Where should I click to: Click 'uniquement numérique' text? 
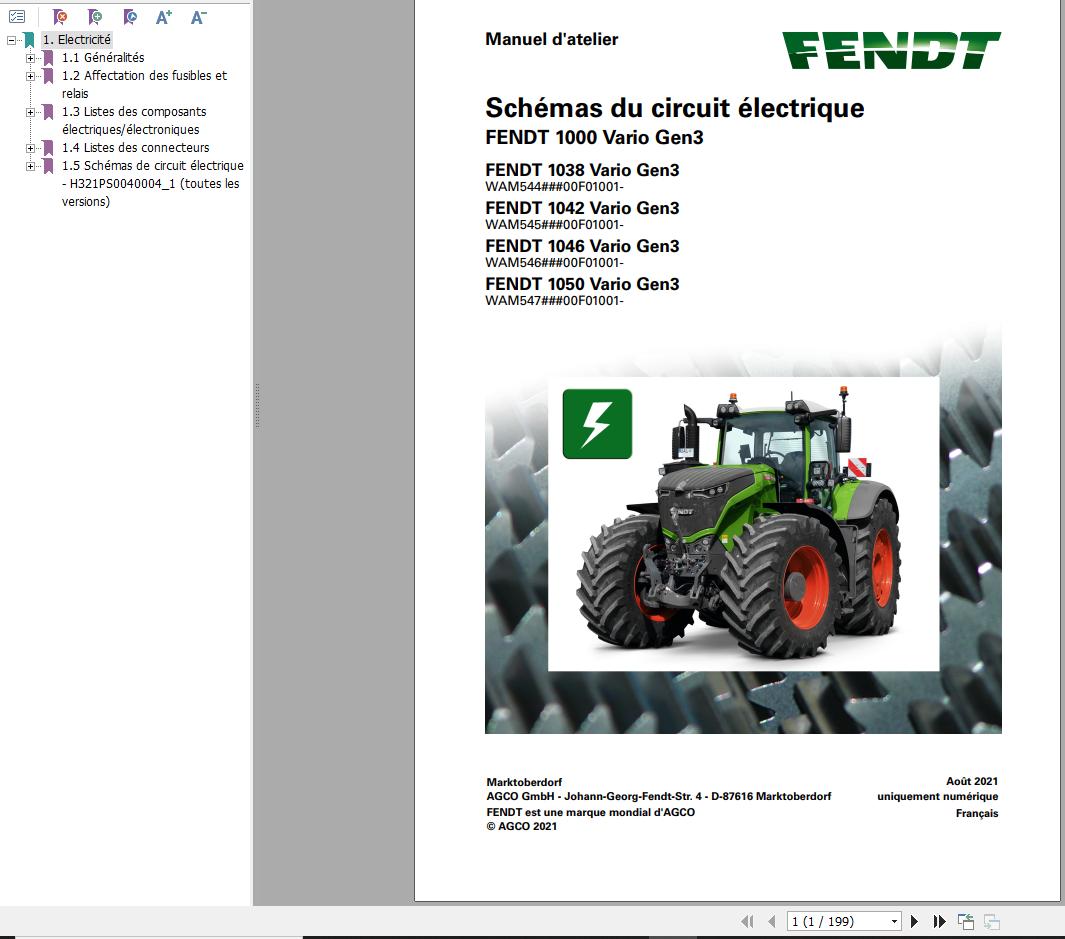(937, 796)
